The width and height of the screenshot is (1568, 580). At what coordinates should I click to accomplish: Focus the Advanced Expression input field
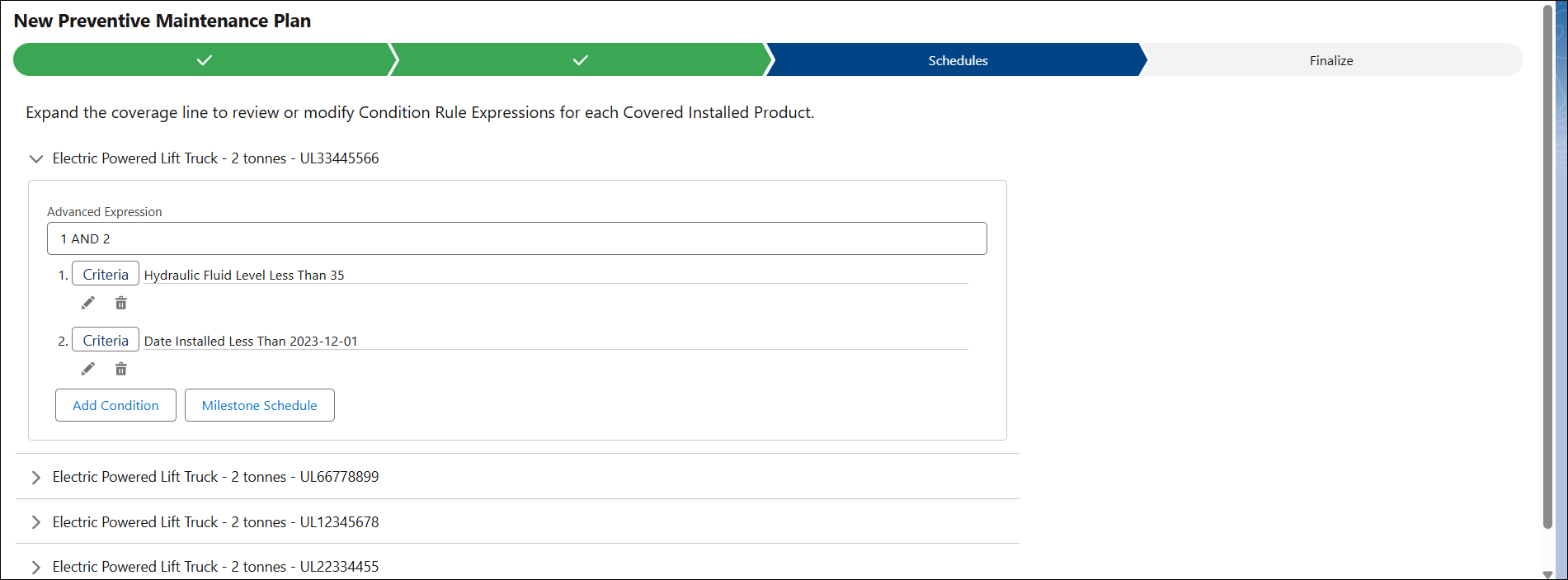[x=517, y=238]
